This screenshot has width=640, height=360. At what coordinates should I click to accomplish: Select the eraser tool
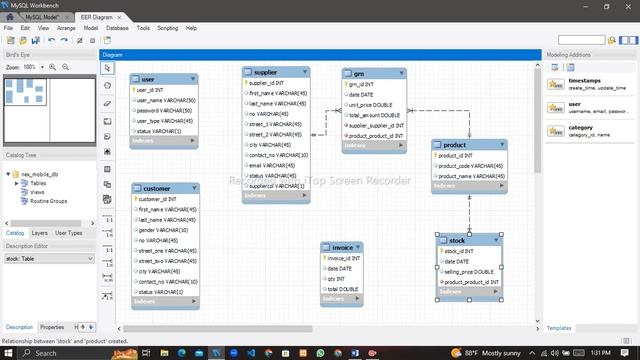107,104
